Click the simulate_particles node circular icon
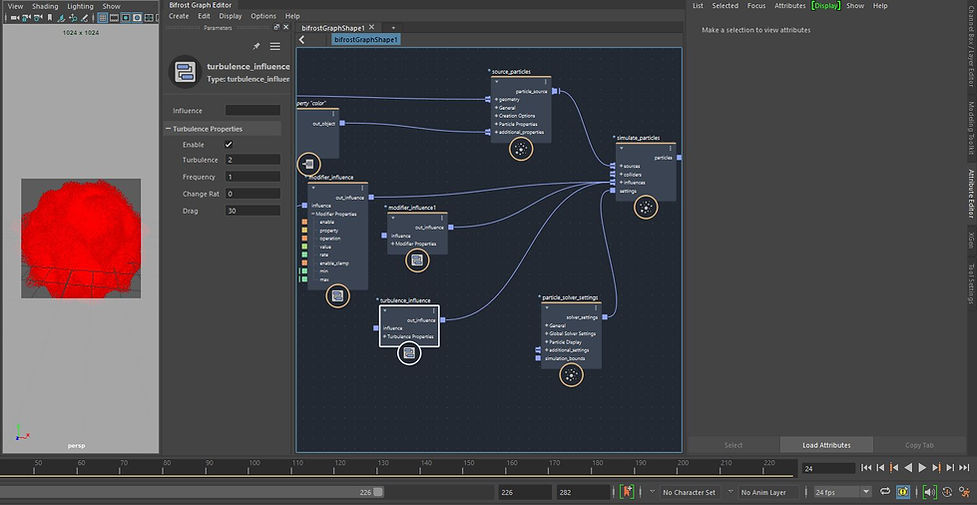The height and width of the screenshot is (505, 977). (646, 207)
